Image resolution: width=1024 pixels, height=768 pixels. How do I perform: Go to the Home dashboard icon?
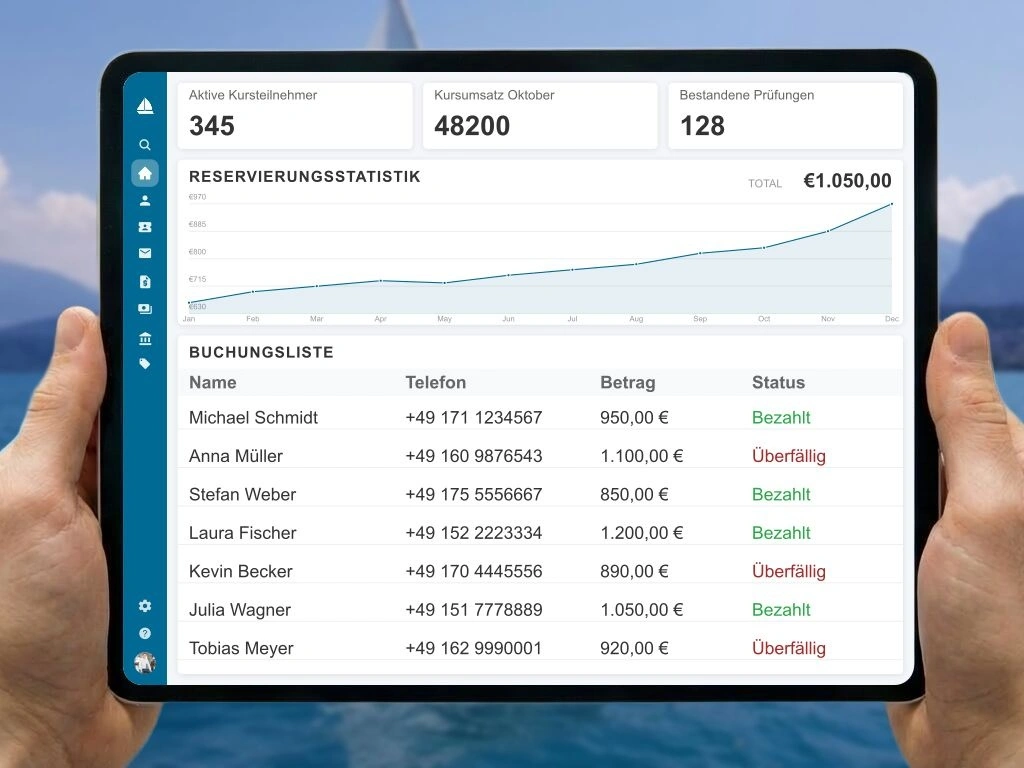(145, 173)
